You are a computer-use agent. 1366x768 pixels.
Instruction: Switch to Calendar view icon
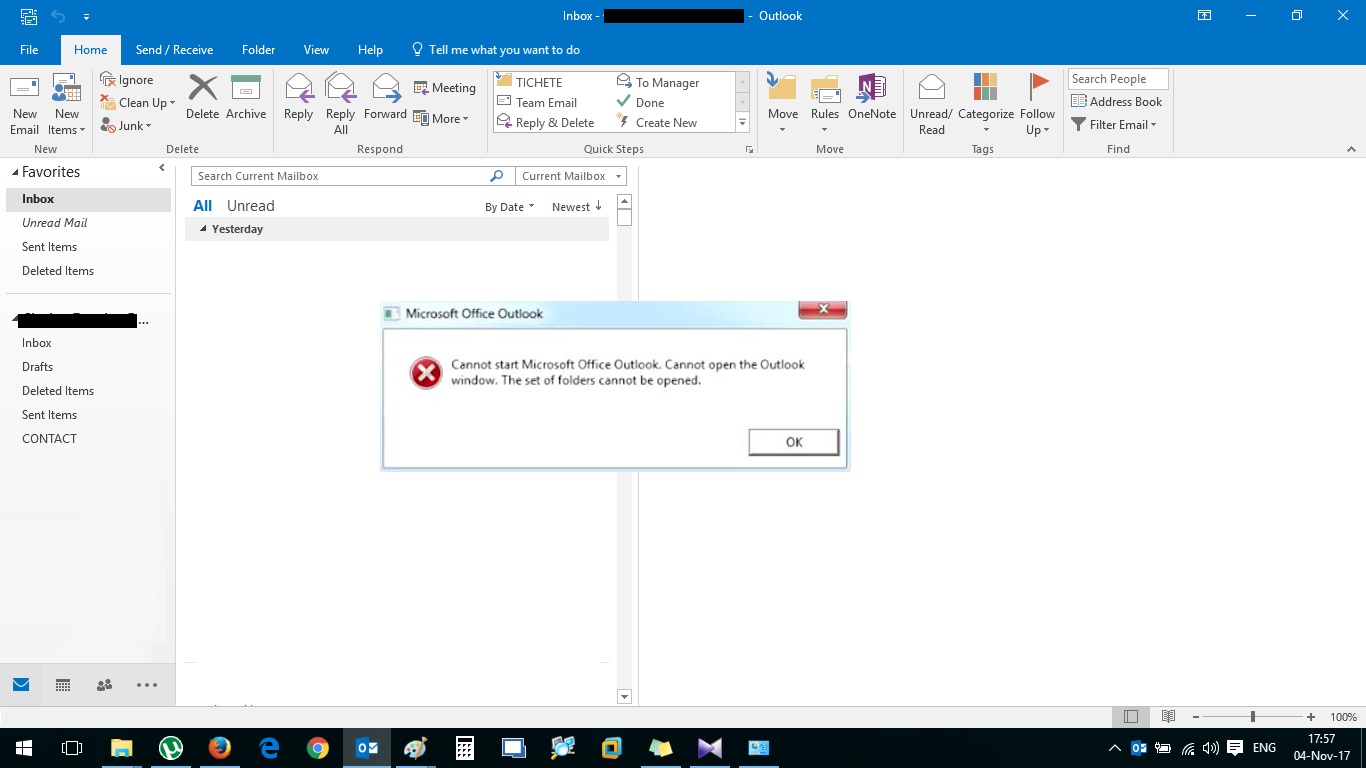coord(63,685)
